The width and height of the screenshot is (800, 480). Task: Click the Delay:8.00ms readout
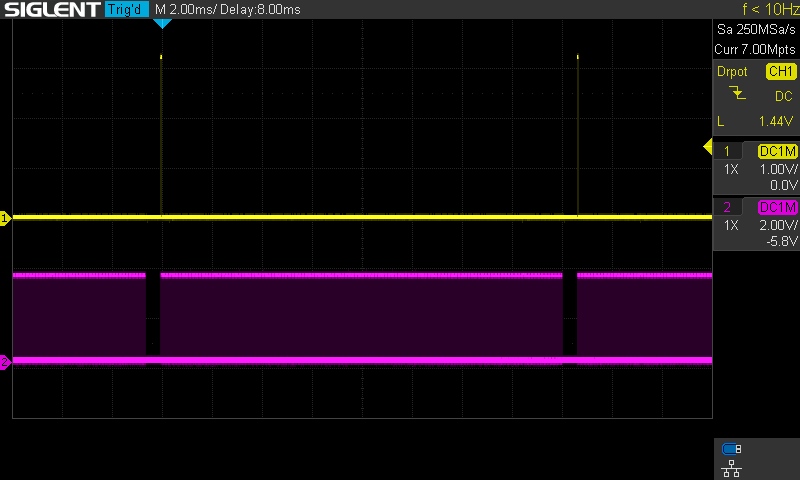tap(260, 9)
